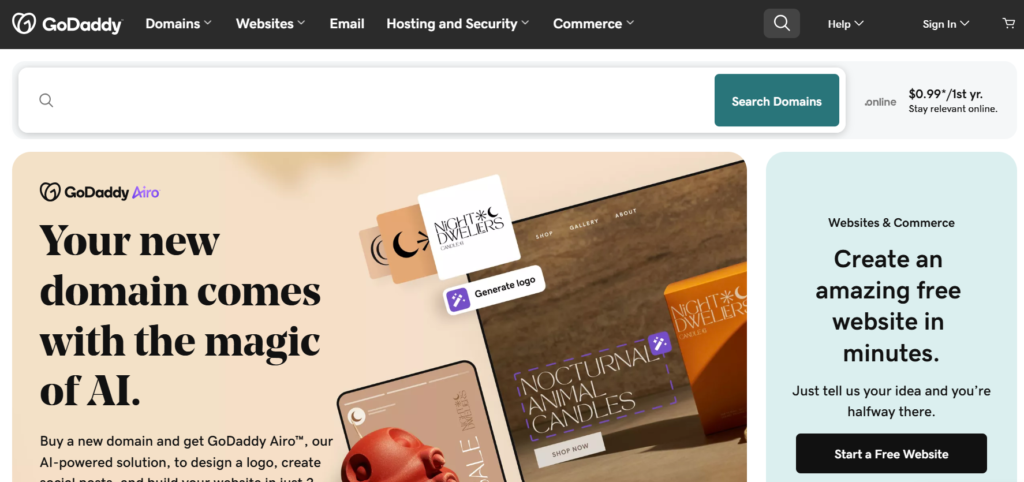
Task: Expand the Domains dropdown menu
Action: [178, 24]
